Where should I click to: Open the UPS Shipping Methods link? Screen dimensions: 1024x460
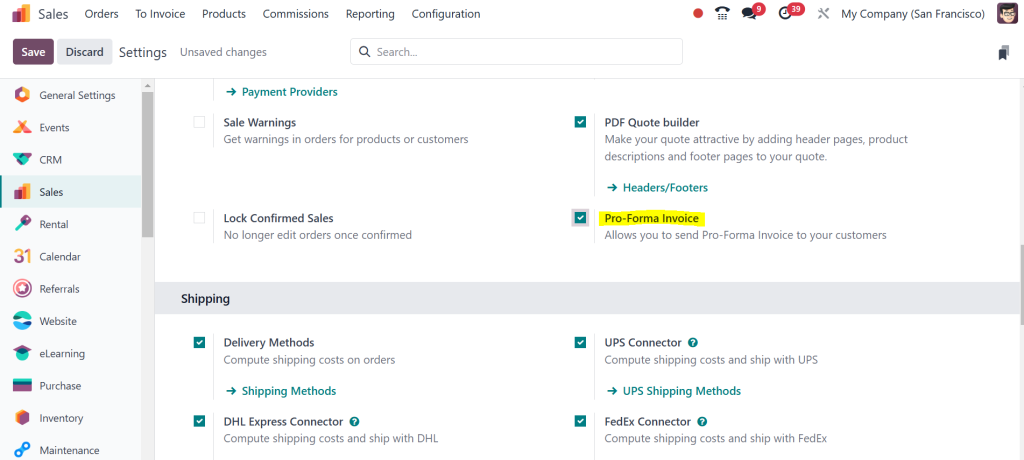(674, 391)
